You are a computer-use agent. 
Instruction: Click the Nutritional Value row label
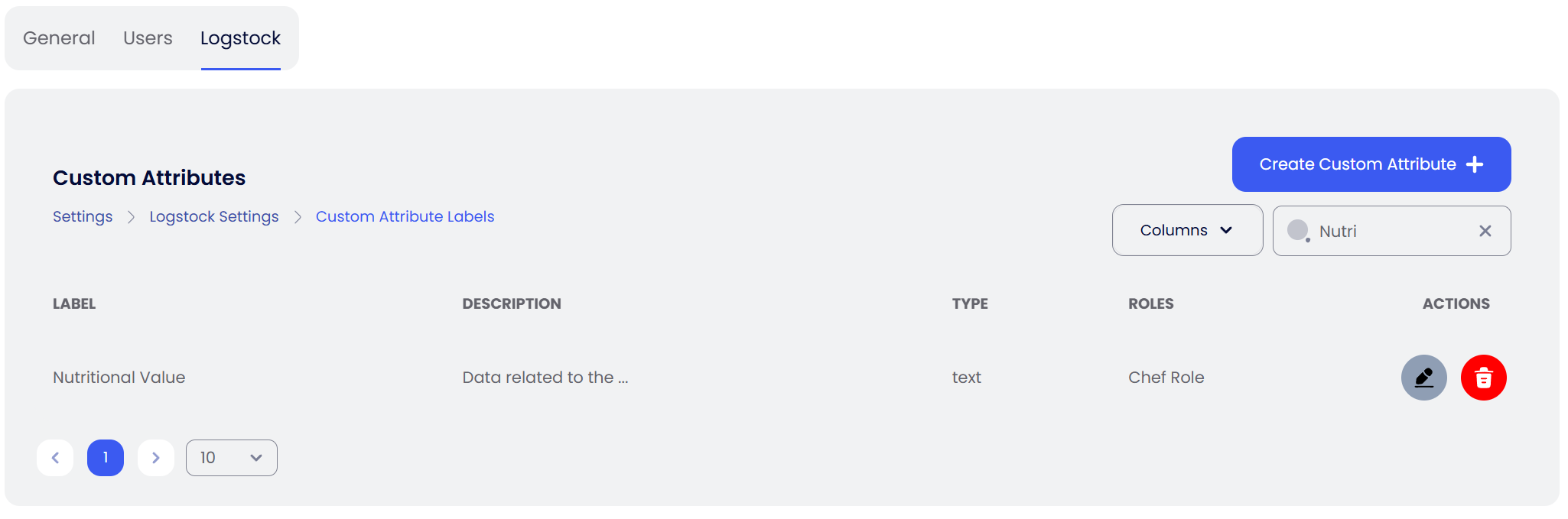pos(119,378)
